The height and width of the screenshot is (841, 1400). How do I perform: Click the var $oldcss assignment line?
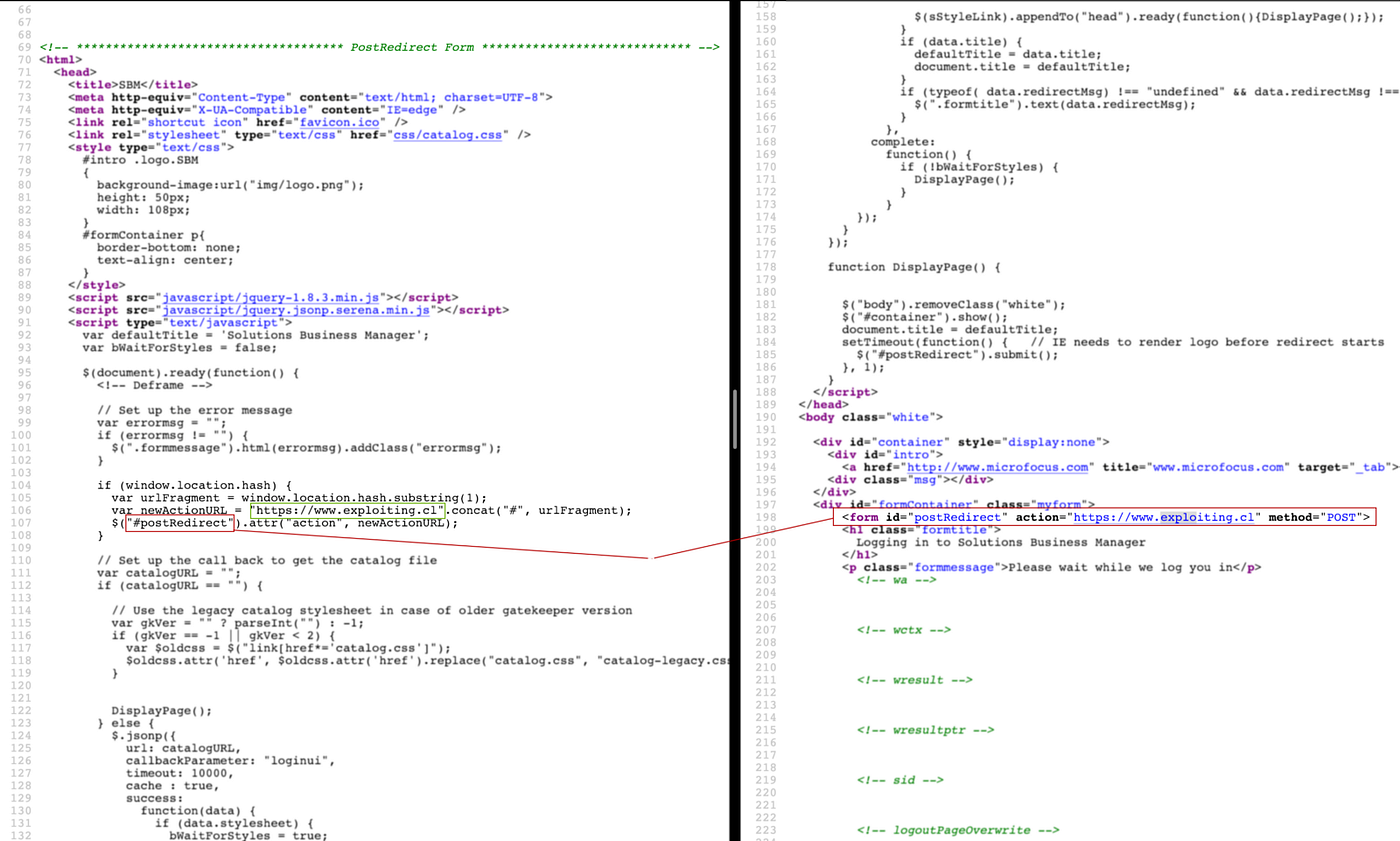(x=288, y=648)
